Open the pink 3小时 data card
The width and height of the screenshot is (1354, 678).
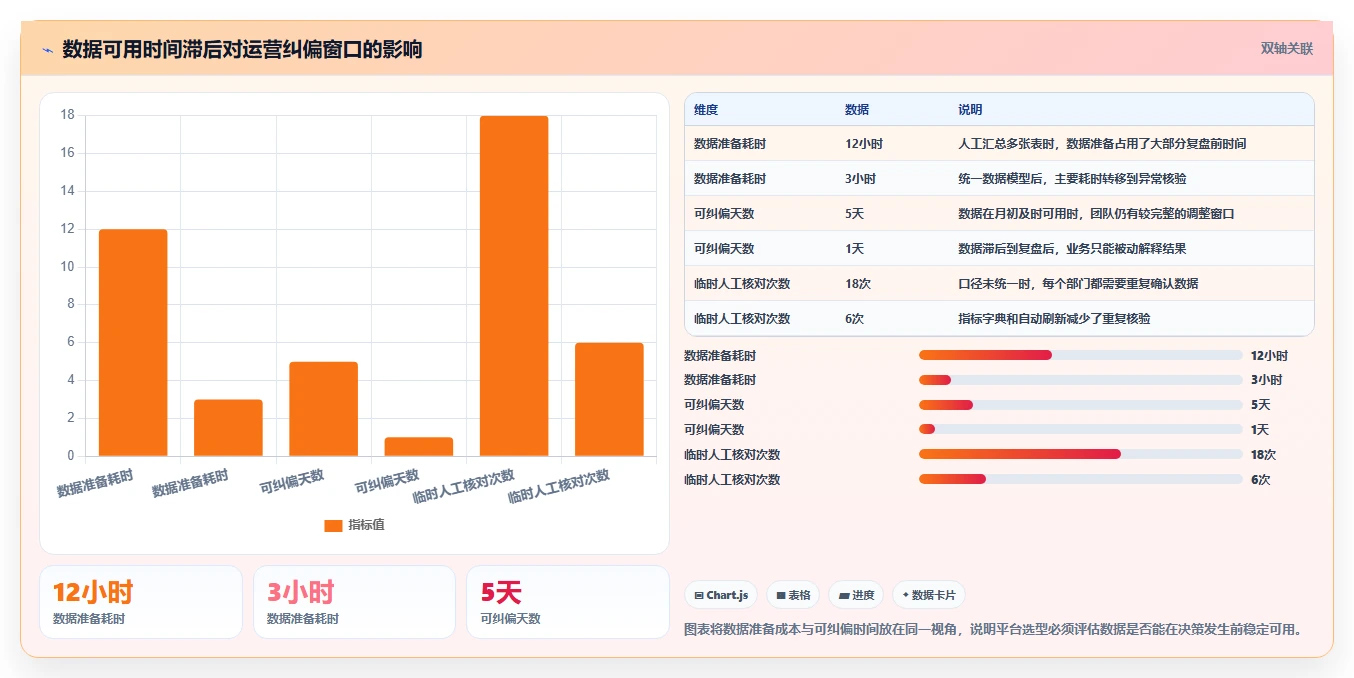355,602
